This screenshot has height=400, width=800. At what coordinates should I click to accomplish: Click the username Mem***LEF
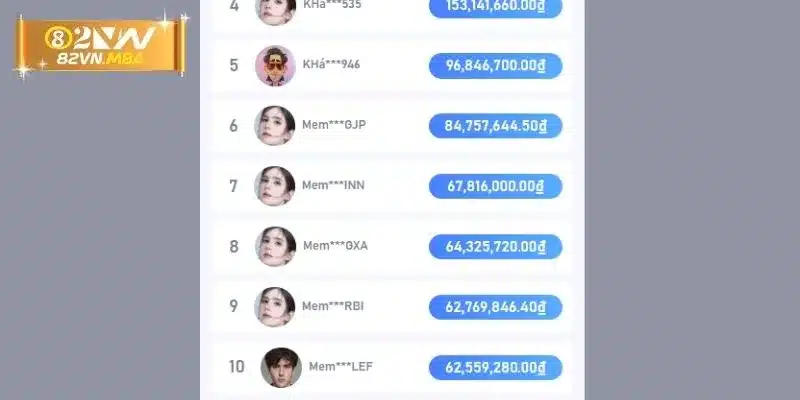(x=340, y=367)
